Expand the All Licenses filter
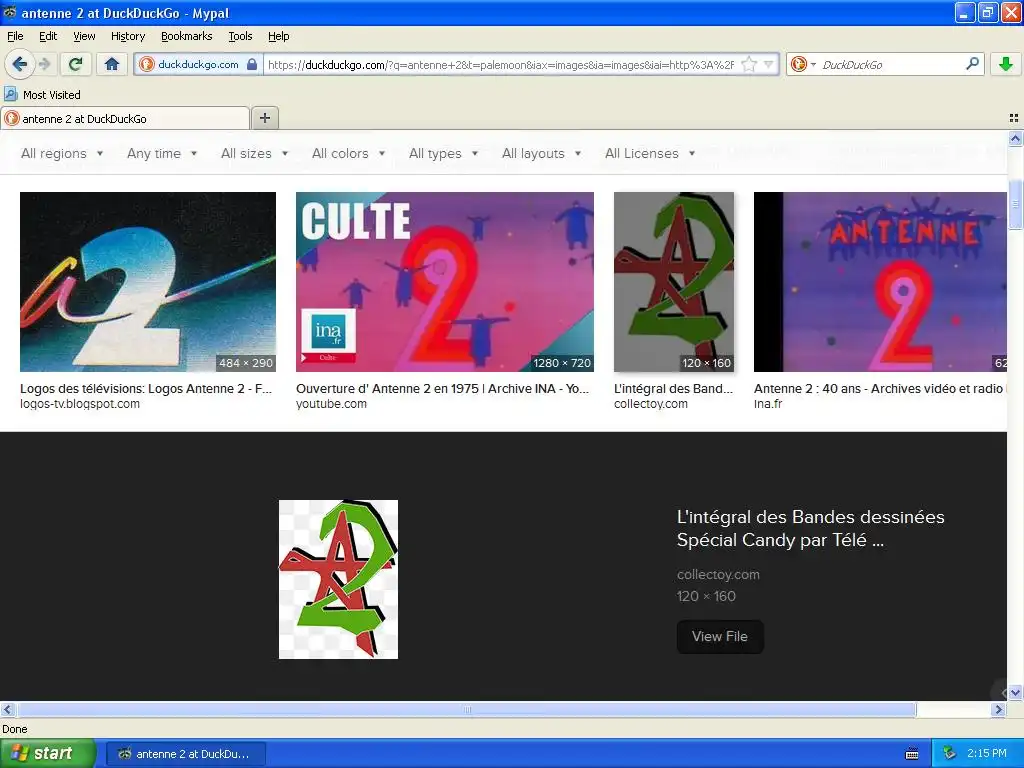 click(650, 153)
